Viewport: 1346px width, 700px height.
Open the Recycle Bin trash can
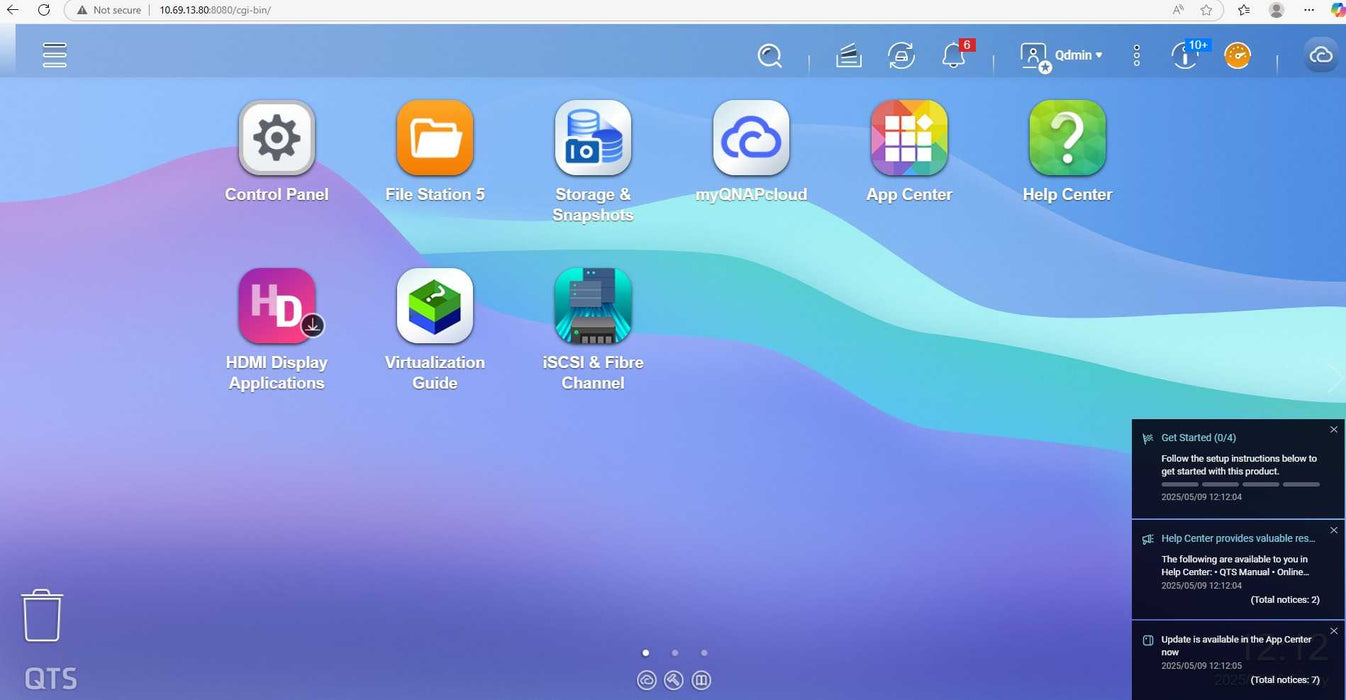42,615
